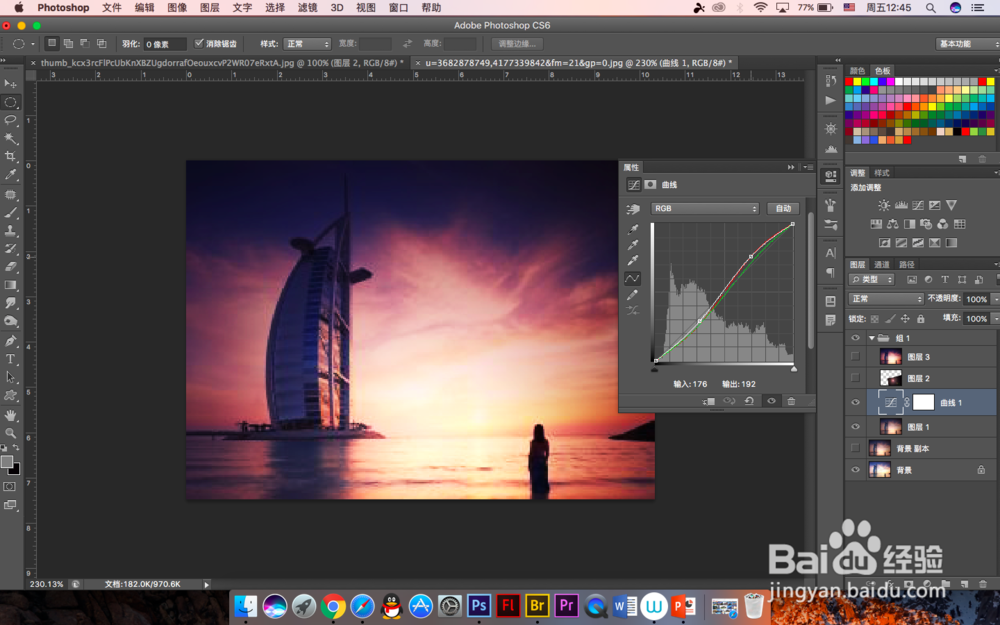Hide layer 图层 1 eye icon
The width and height of the screenshot is (1000, 625).
pos(855,427)
